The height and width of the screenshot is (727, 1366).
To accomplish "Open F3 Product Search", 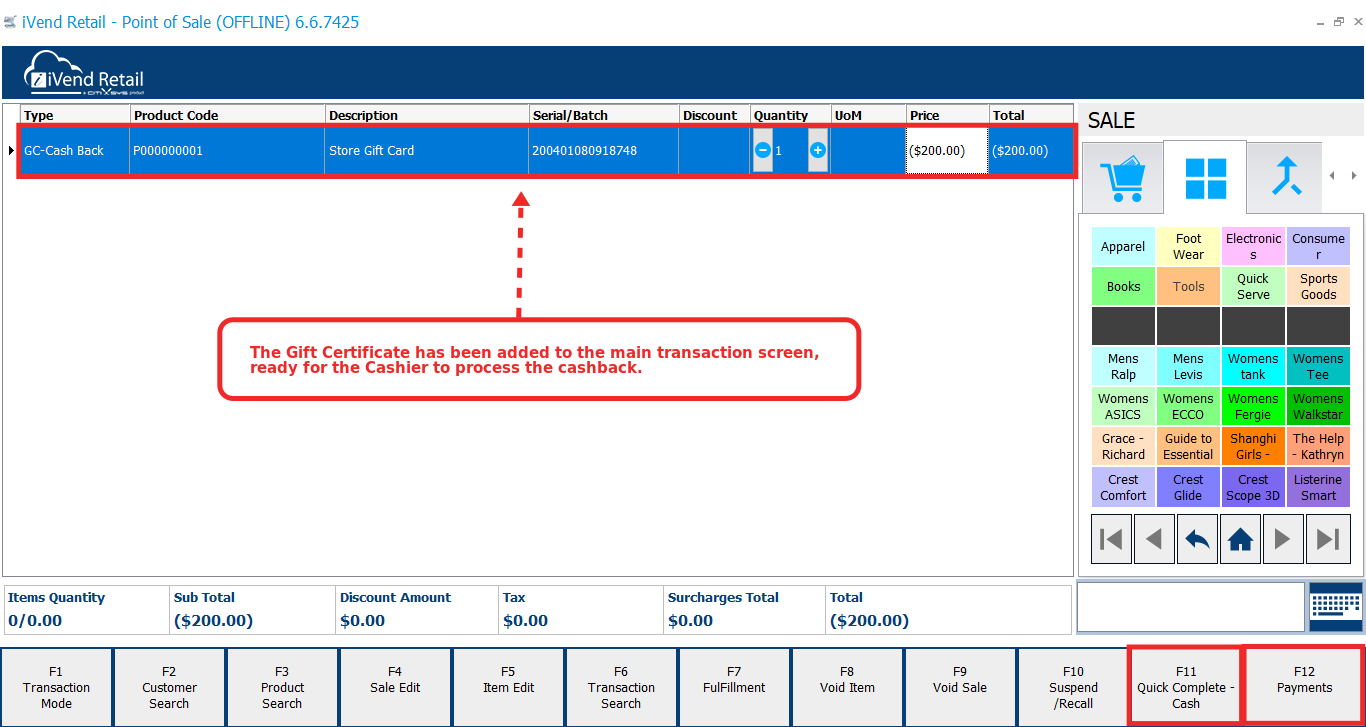I will click(x=282, y=687).
